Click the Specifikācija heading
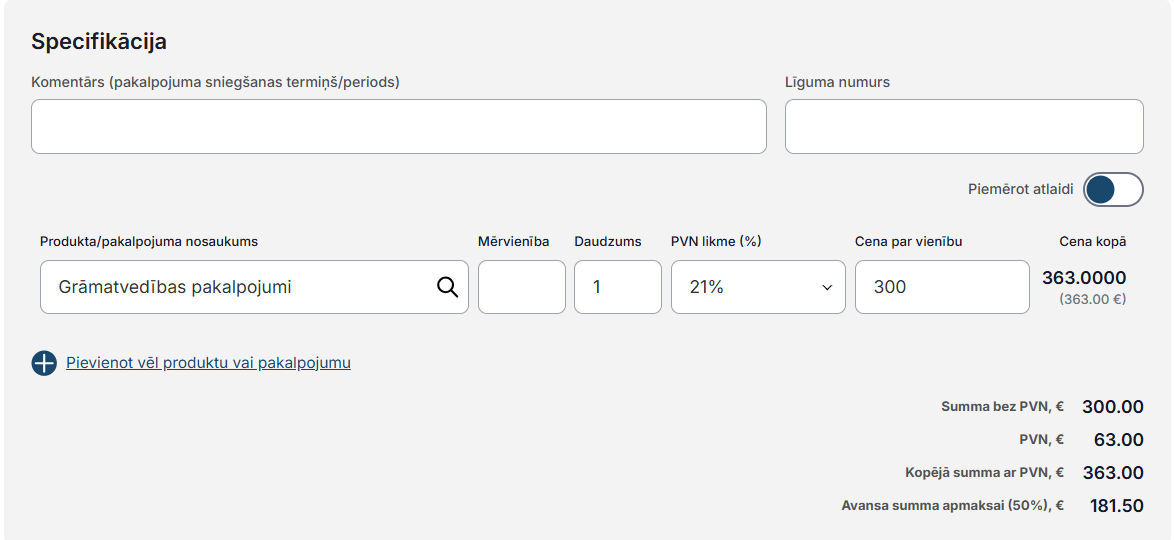Image resolution: width=1174 pixels, height=540 pixels. (99, 42)
